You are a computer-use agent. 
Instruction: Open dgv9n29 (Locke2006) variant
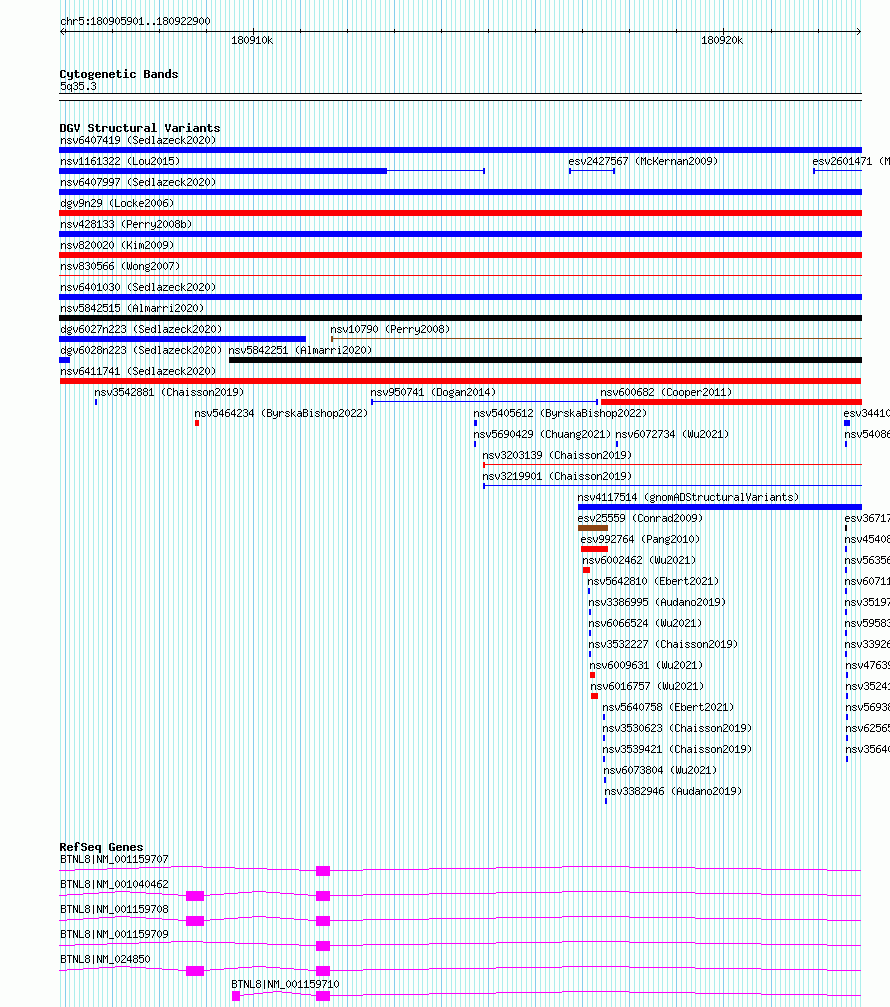[x=117, y=203]
